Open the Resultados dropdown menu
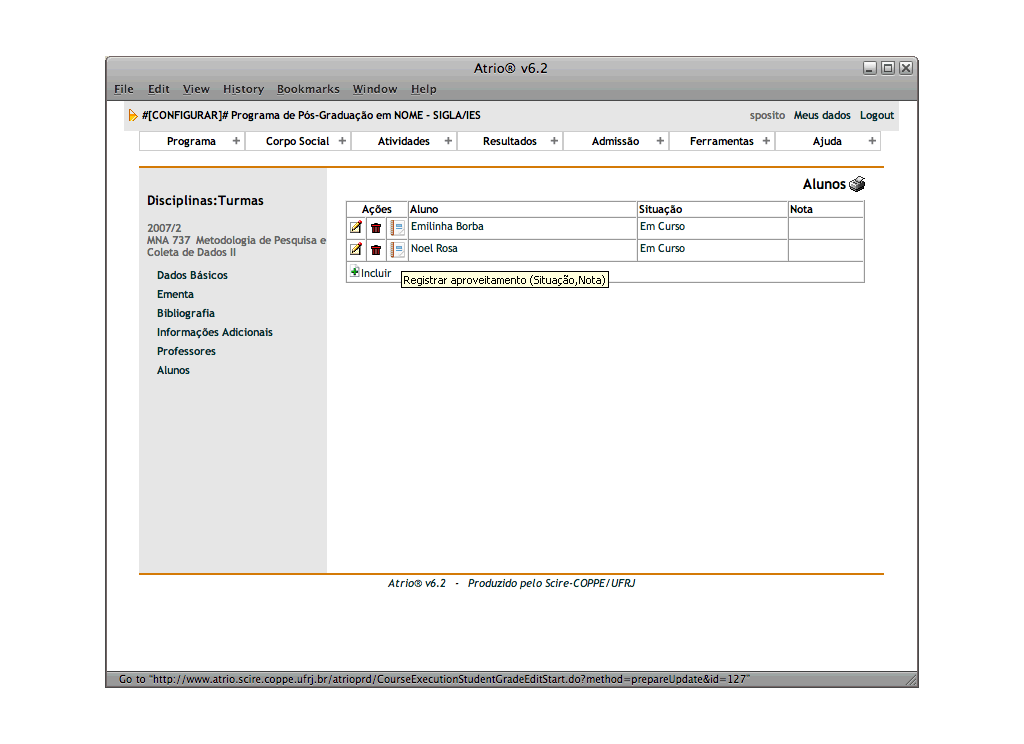 (510, 141)
